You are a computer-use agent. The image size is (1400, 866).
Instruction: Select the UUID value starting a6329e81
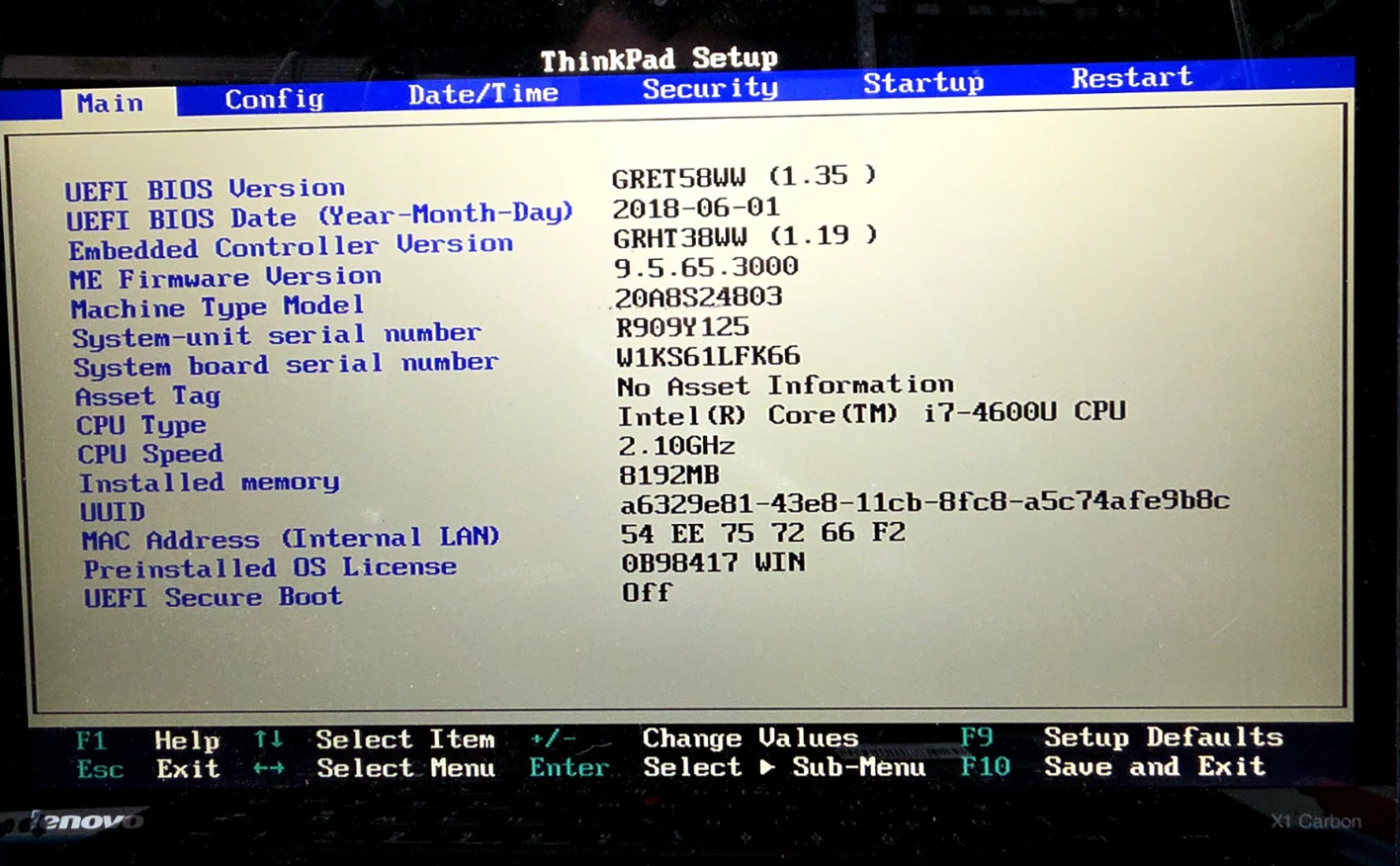coord(925,501)
